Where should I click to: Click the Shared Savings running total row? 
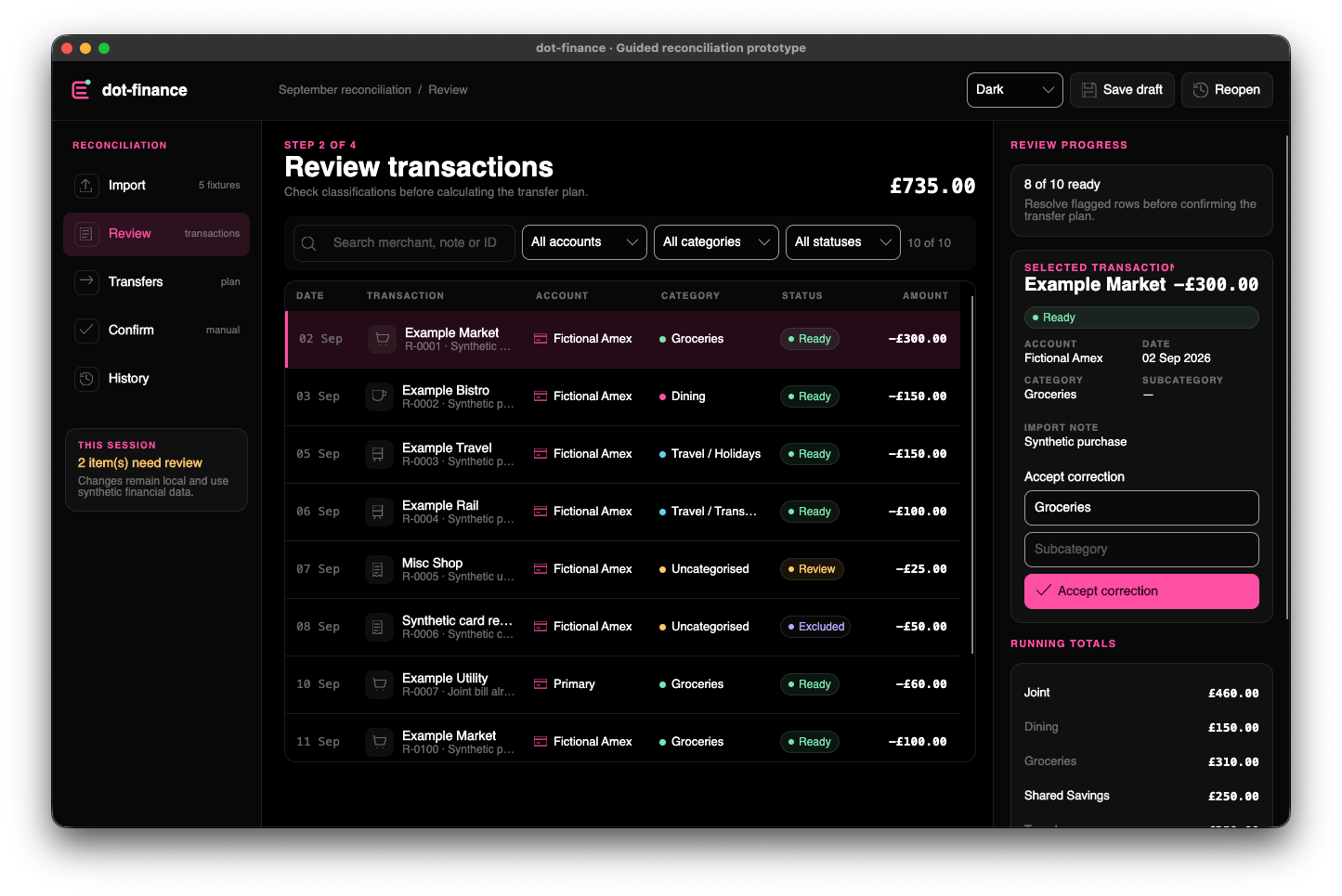tap(1141, 796)
